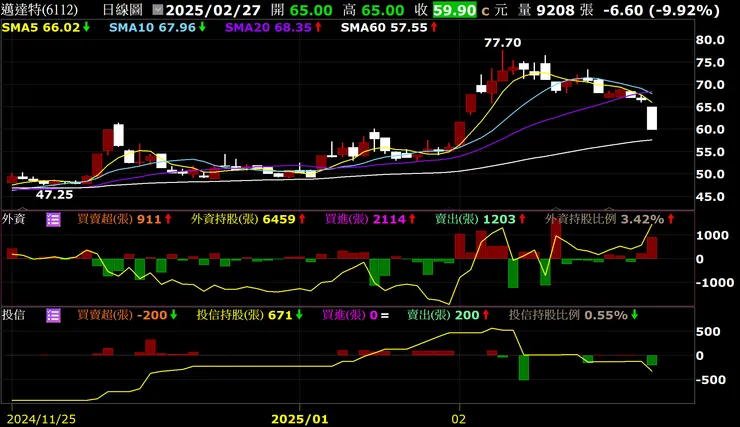Click the 投信持股比例 0.55% label

click(x=568, y=315)
